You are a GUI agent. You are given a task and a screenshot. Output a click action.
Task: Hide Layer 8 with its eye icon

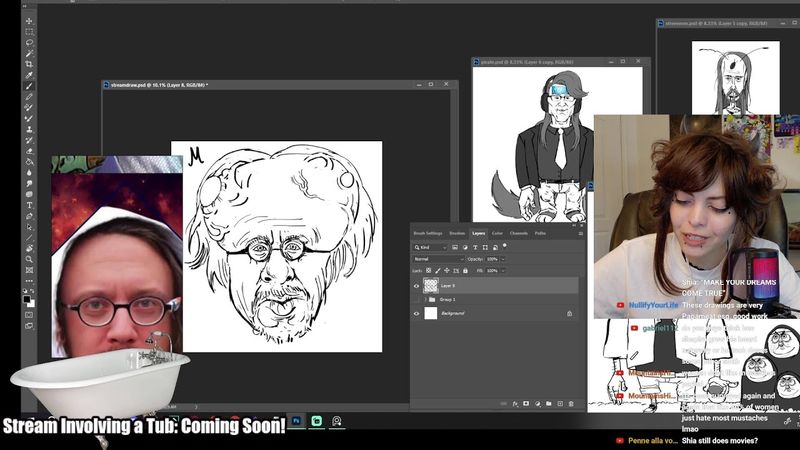point(416,286)
